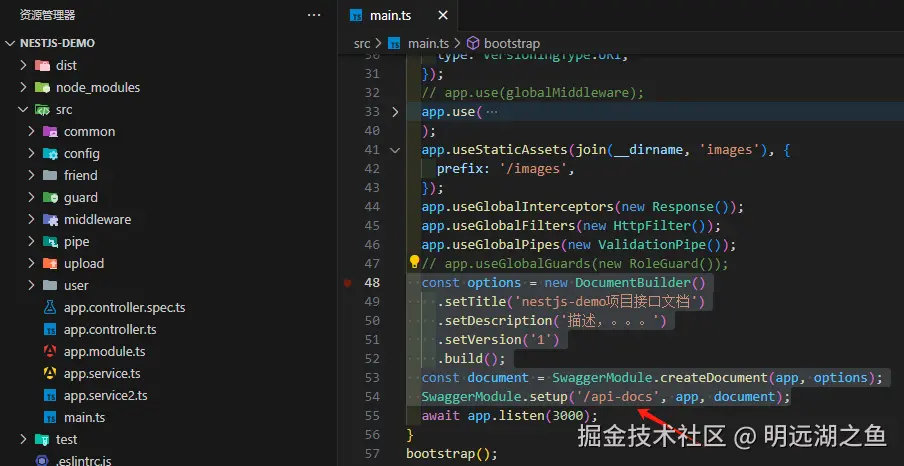The height and width of the screenshot is (466, 904).
Task: Click the src breadcrumb segment
Action: point(362,43)
